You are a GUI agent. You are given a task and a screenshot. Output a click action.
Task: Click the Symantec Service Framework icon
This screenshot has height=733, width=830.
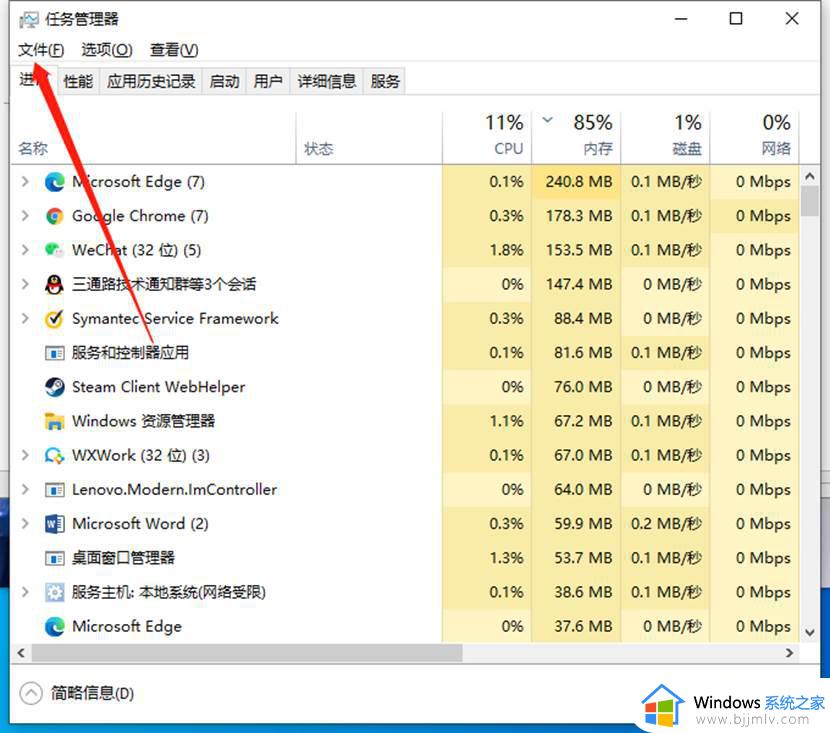(x=55, y=319)
